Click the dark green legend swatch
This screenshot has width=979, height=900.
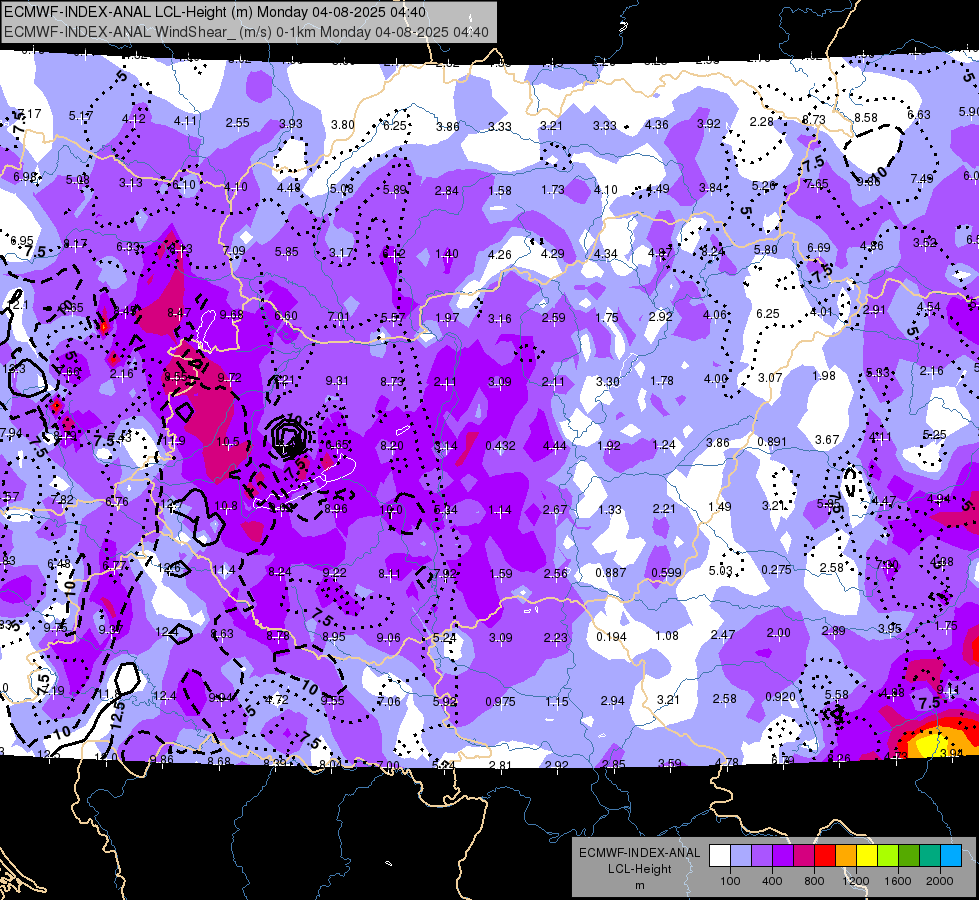point(909,856)
